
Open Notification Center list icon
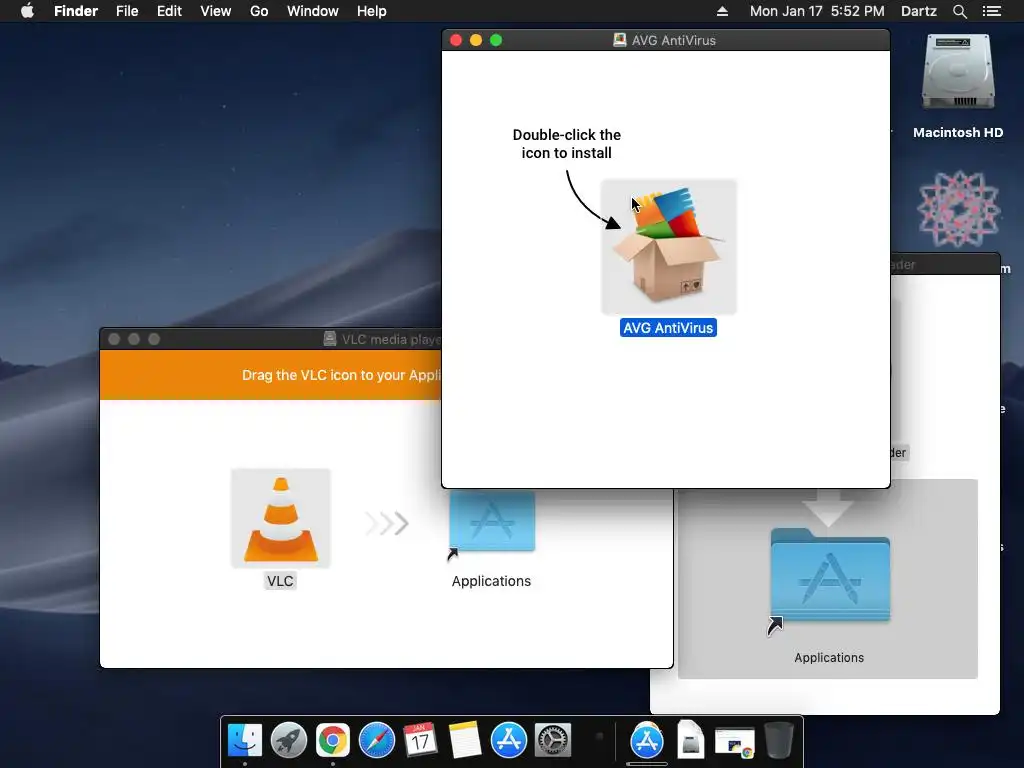tap(991, 11)
